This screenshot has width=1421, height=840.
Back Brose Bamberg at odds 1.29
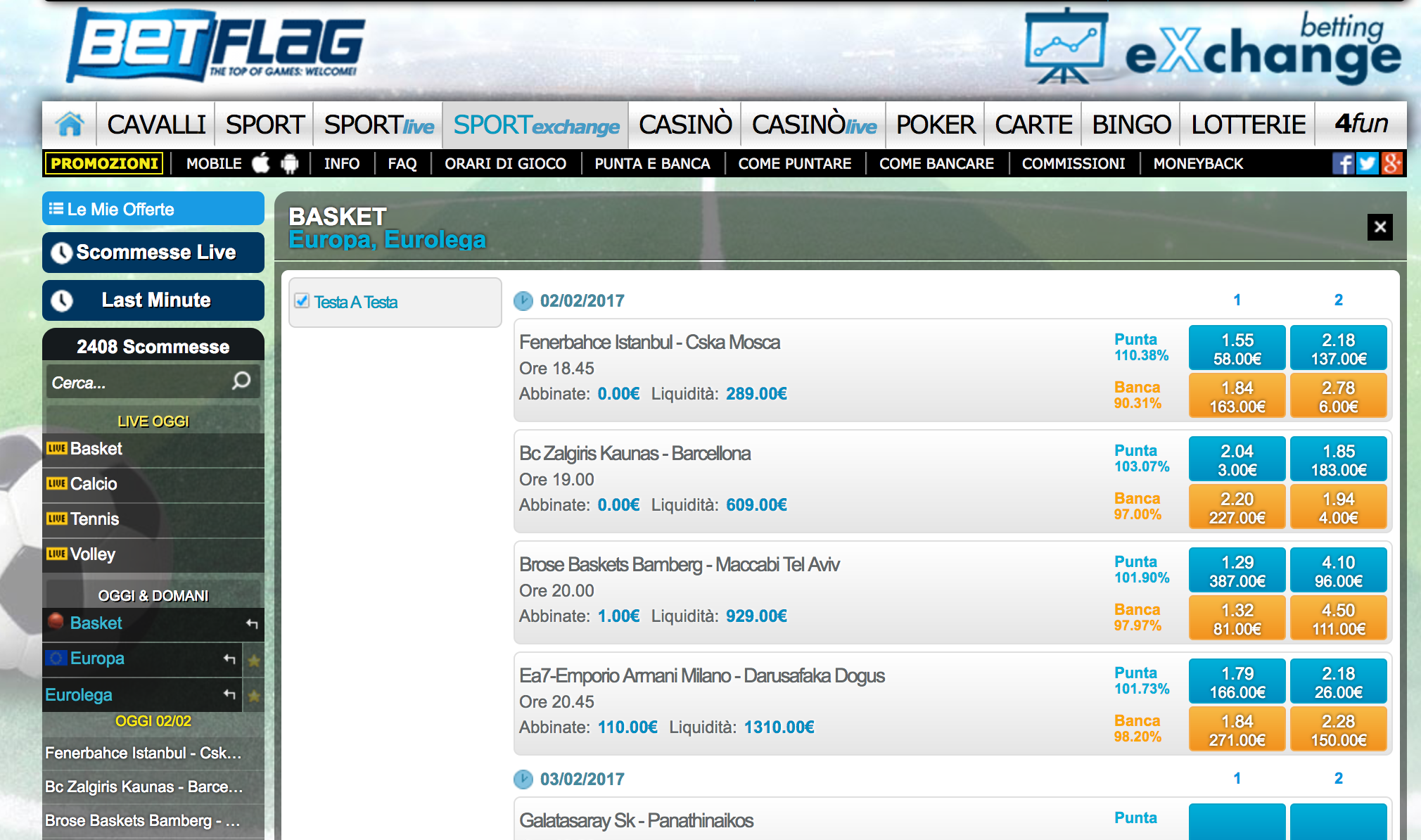click(x=1237, y=571)
